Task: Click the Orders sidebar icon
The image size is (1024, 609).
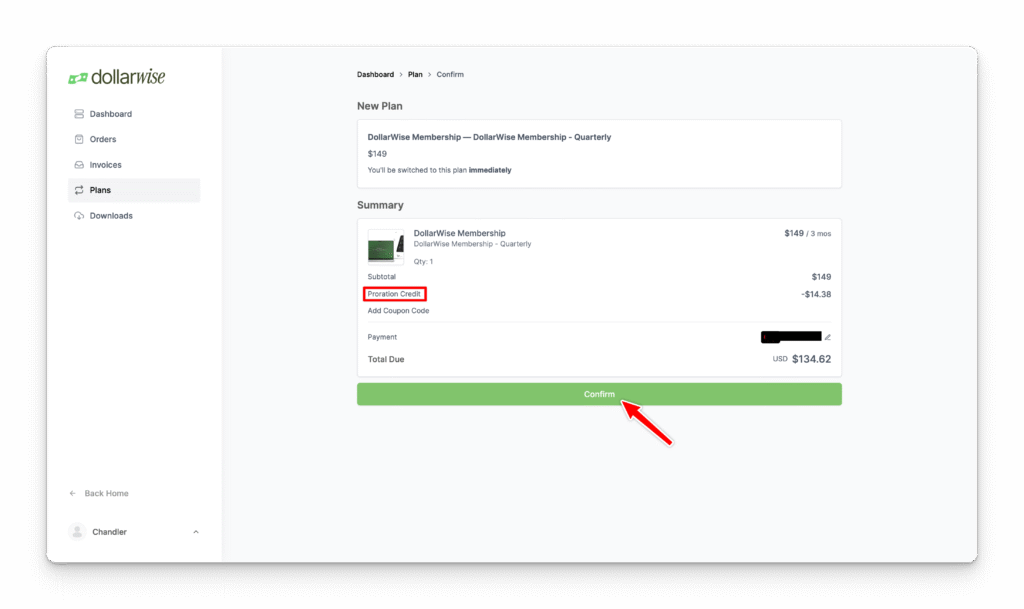Action: (x=79, y=139)
